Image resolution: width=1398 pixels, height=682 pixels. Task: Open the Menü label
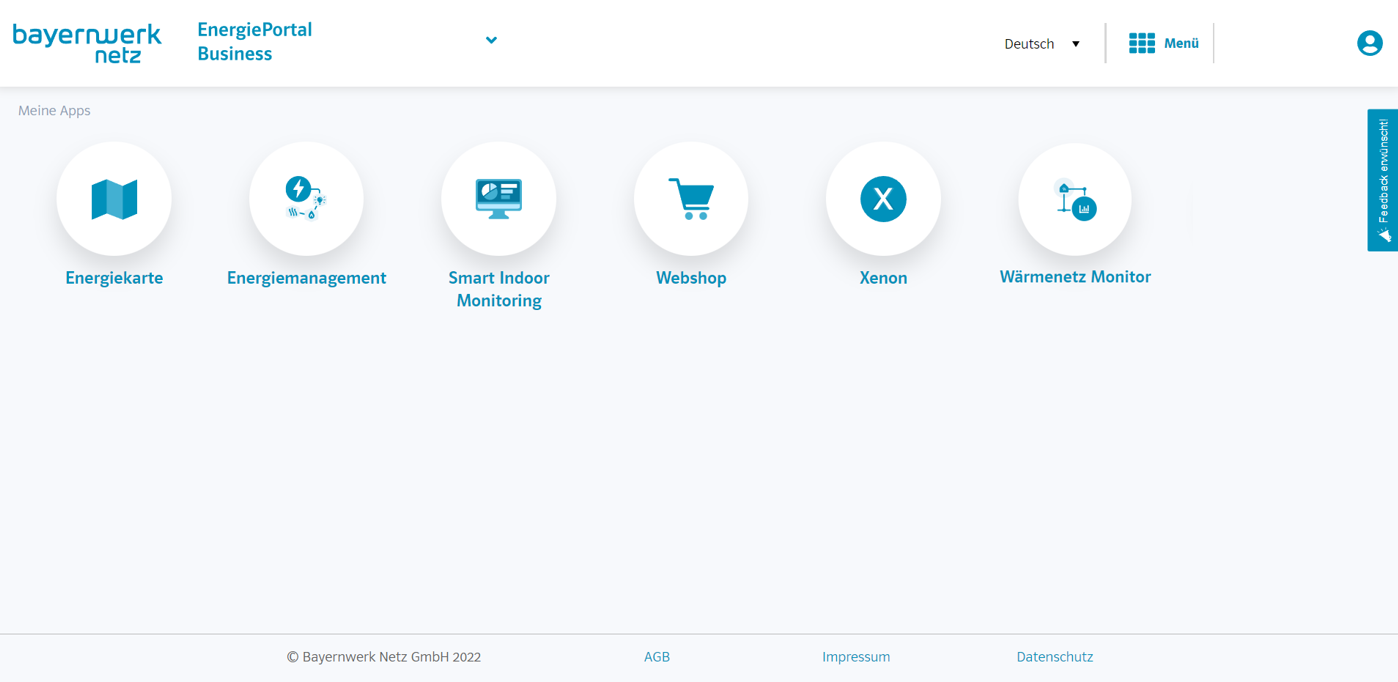coord(1181,43)
